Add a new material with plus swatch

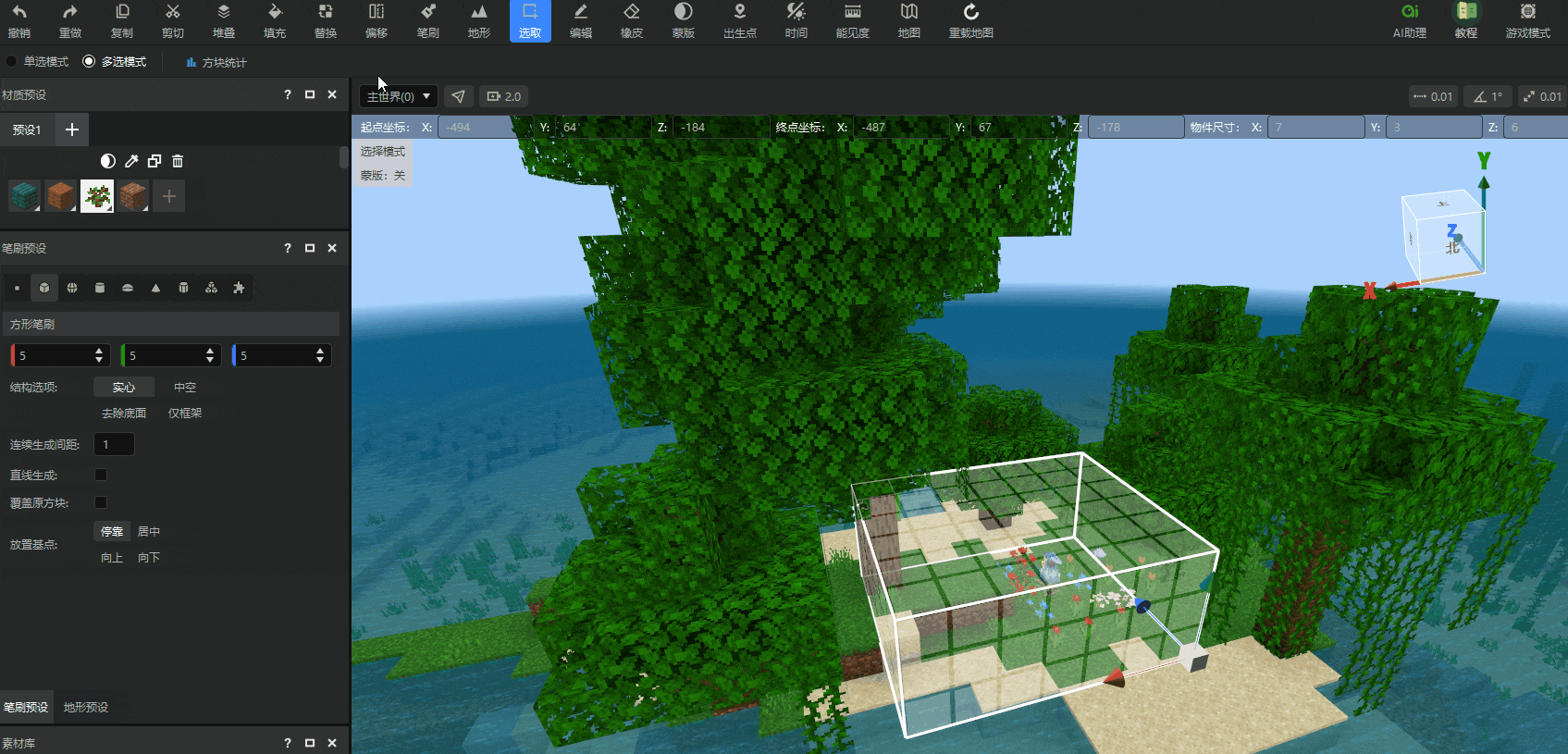pyautogui.click(x=168, y=196)
